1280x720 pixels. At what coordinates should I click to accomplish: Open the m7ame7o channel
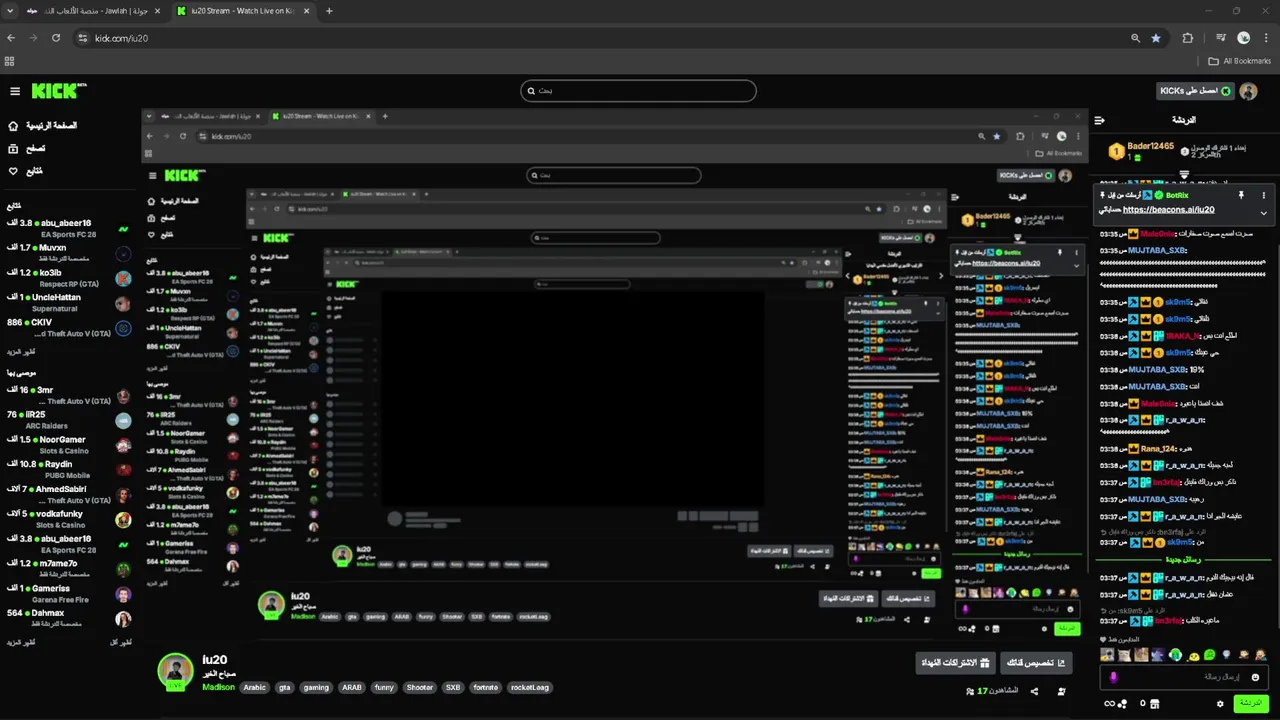click(68, 569)
